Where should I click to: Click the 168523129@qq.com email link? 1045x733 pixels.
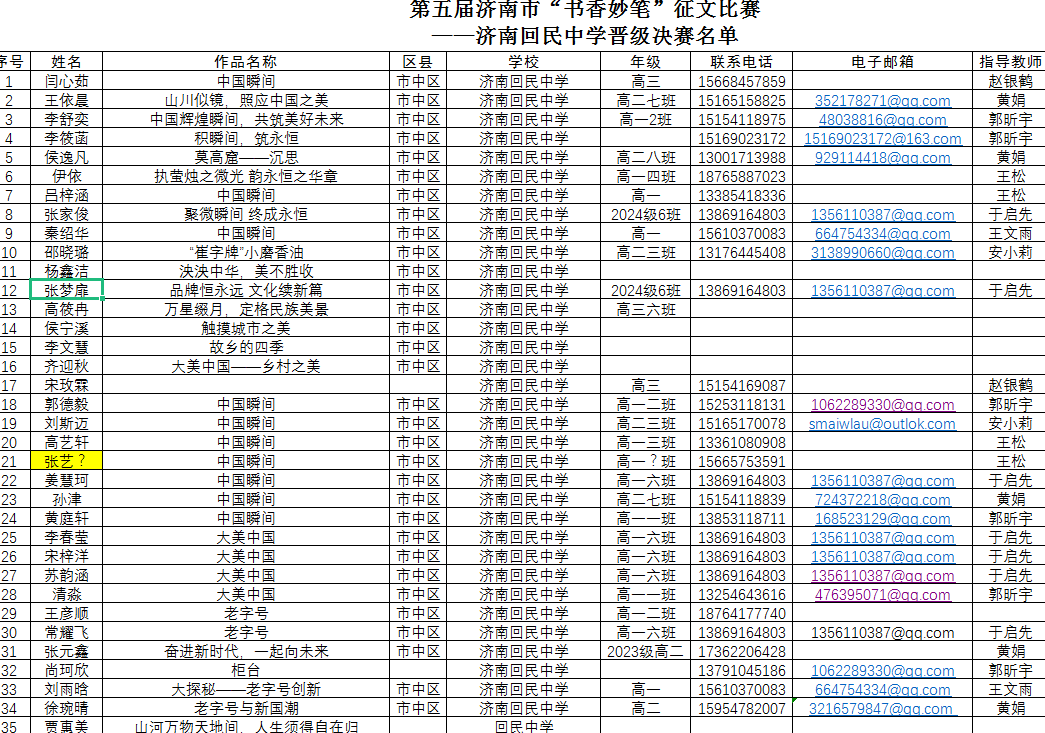tap(882, 519)
